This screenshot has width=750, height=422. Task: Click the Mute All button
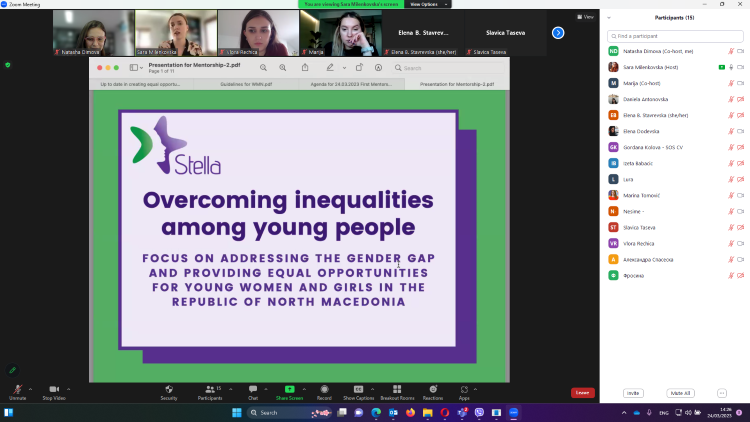point(680,393)
